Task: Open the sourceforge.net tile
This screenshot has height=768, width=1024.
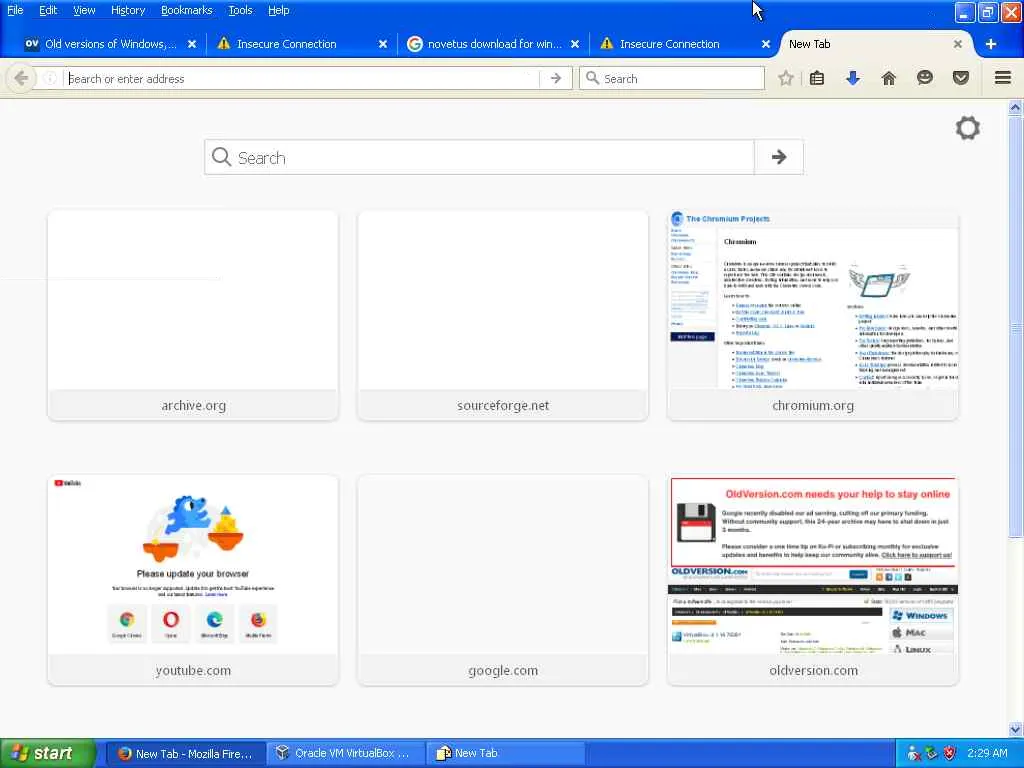Action: [x=503, y=315]
